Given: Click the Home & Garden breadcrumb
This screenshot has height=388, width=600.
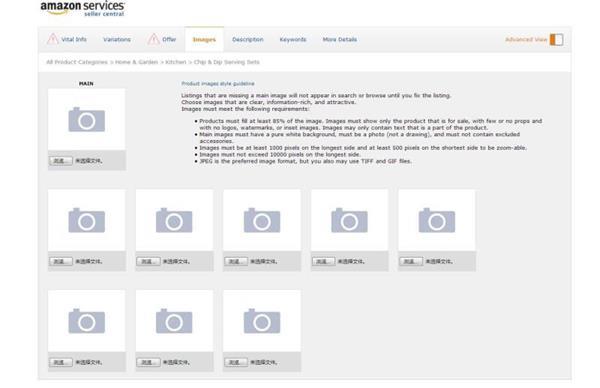Looking at the screenshot, I should [x=136, y=62].
